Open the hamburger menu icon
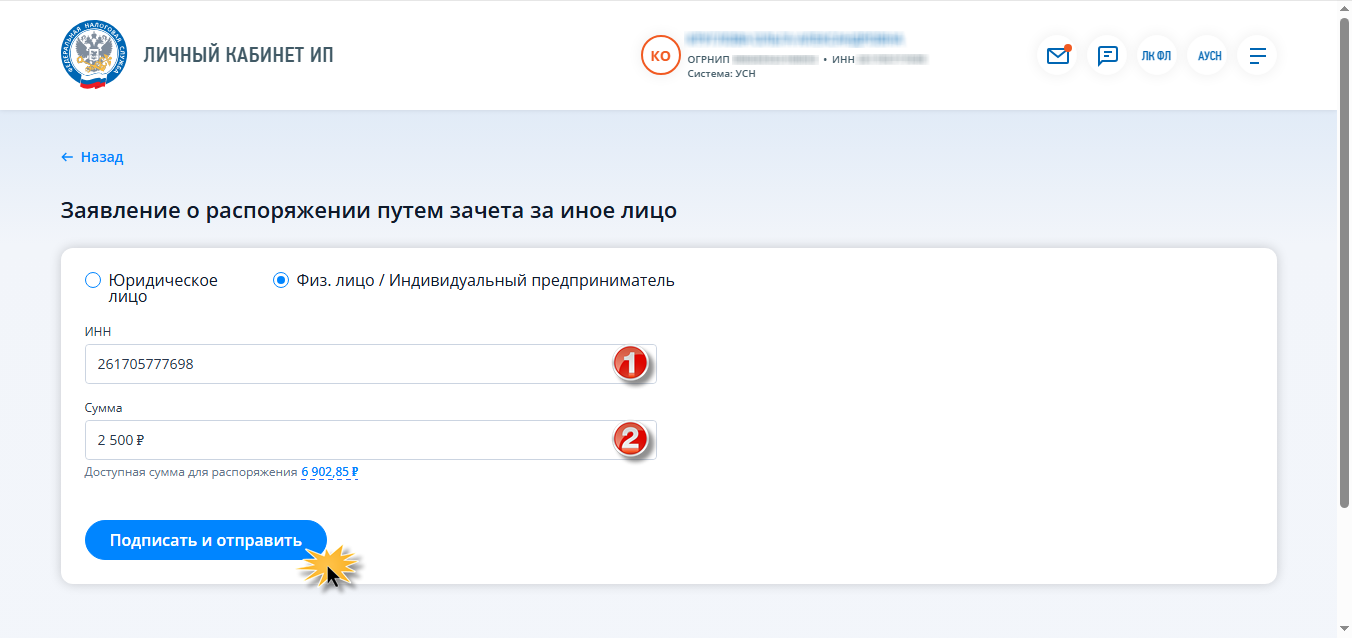This screenshot has height=638, width=1352. click(x=1258, y=56)
